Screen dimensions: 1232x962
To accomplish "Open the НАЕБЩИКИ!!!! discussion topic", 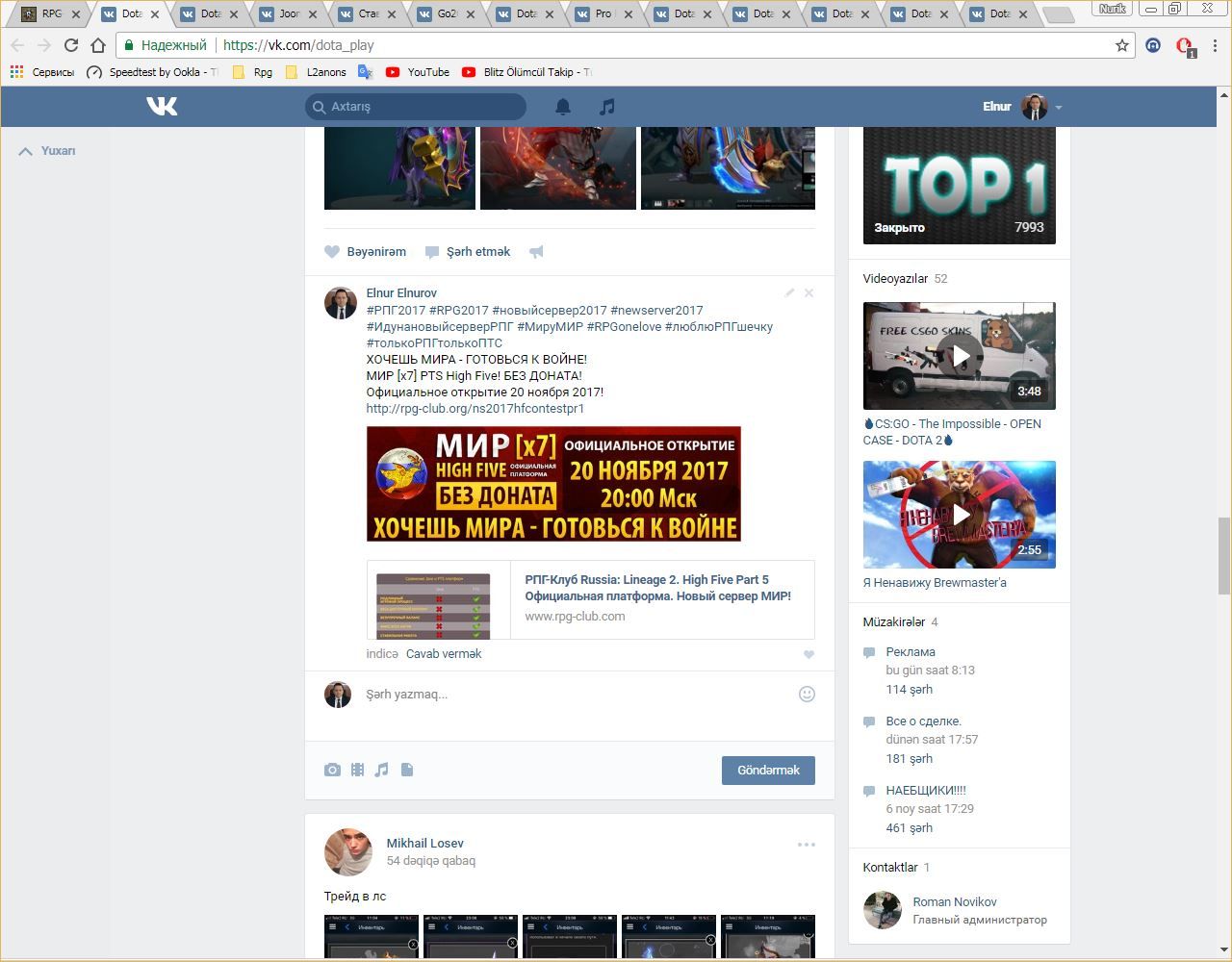I will pyautogui.click(x=926, y=791).
